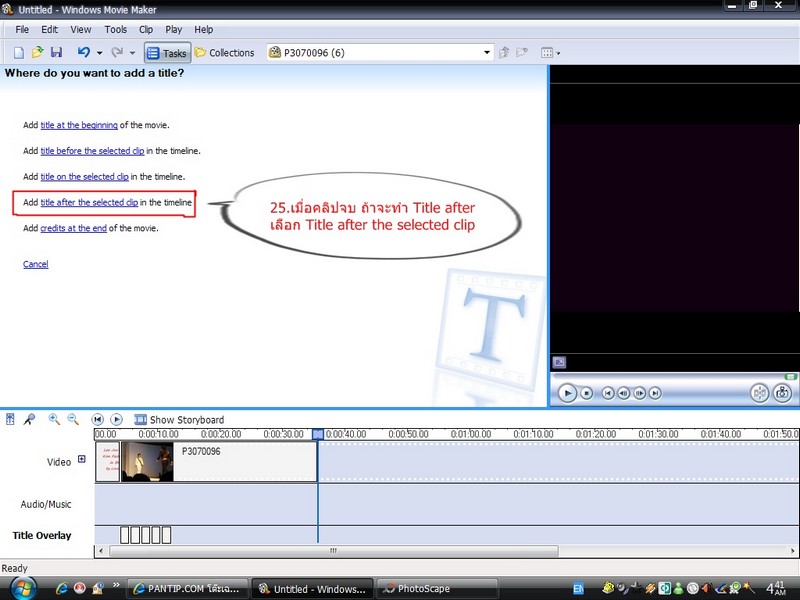
Task: Play the timeline
Action: click(116, 419)
